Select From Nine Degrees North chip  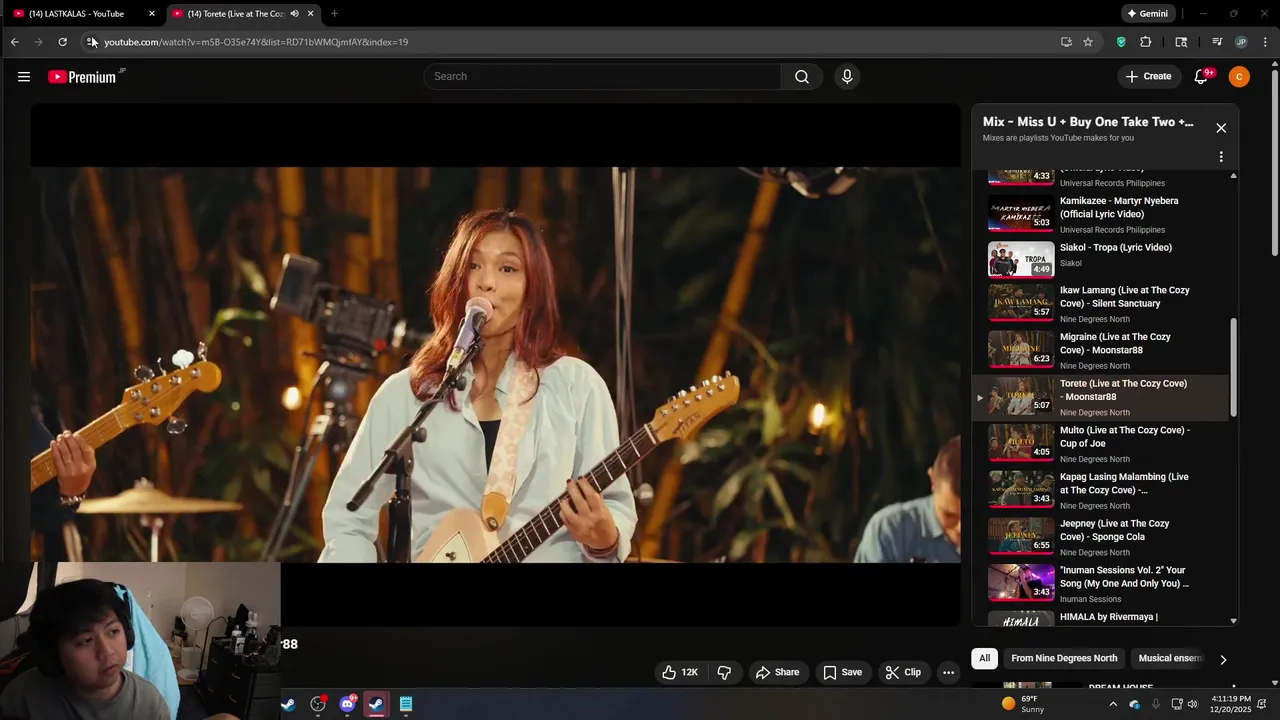coord(1064,658)
